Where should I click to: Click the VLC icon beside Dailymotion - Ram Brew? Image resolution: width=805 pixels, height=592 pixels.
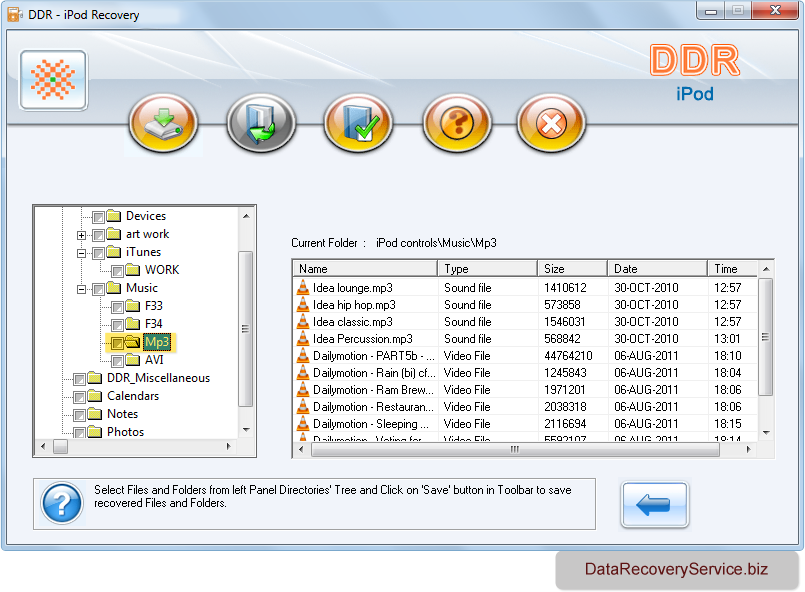coord(303,389)
